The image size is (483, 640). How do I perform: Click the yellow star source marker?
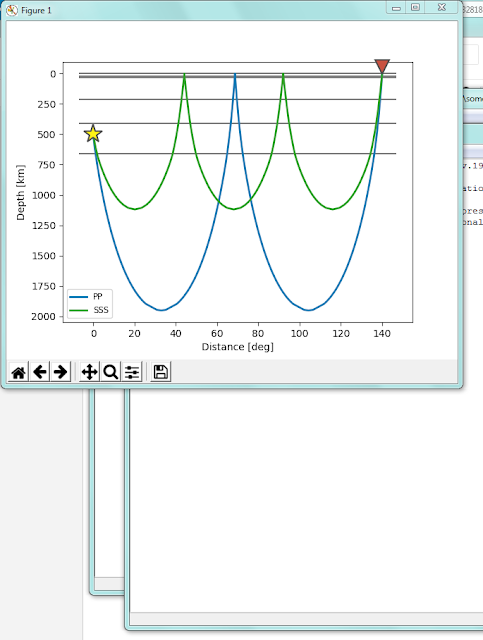pyautogui.click(x=93, y=134)
